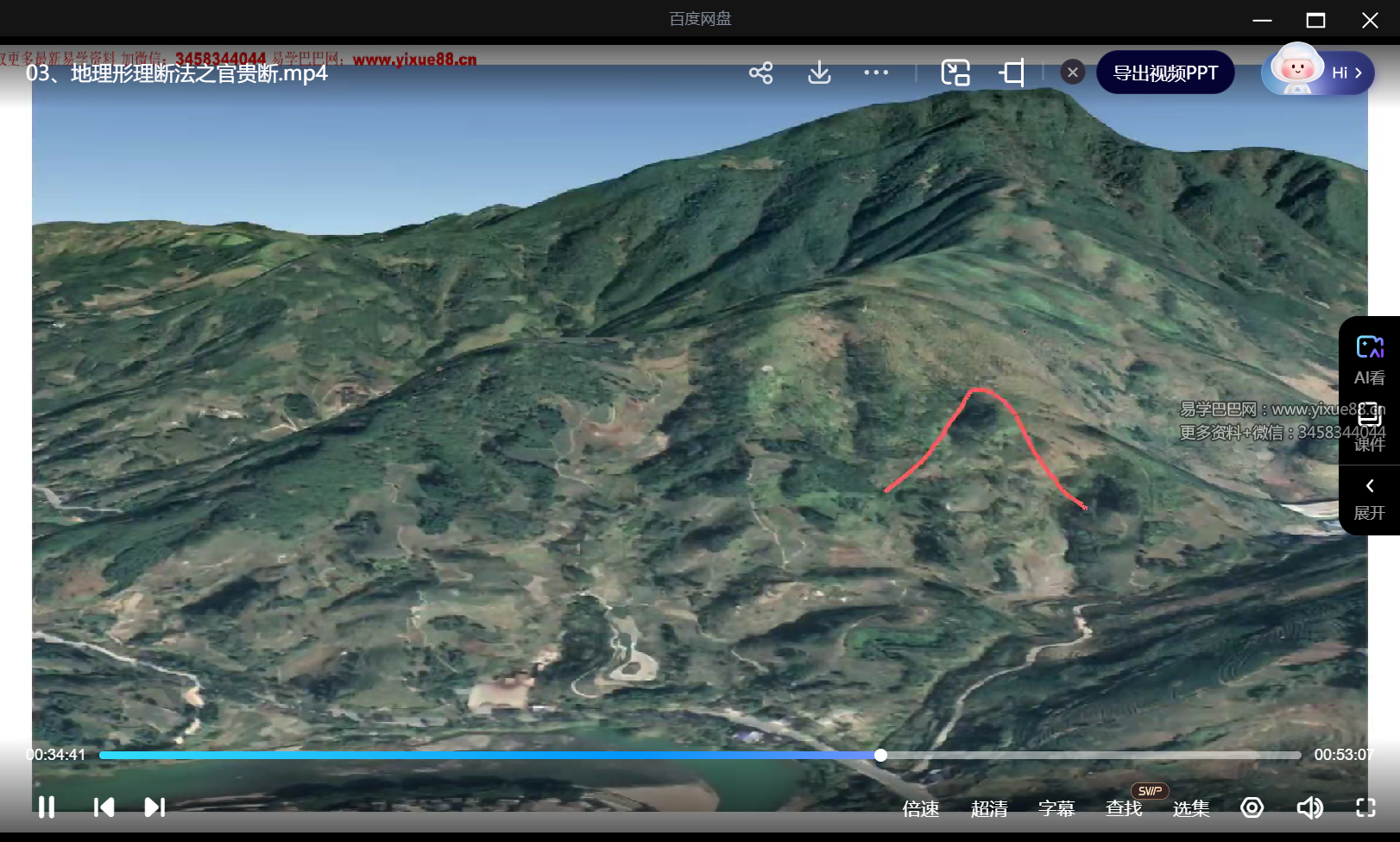Open picture-in-picture mini window mode

(955, 73)
